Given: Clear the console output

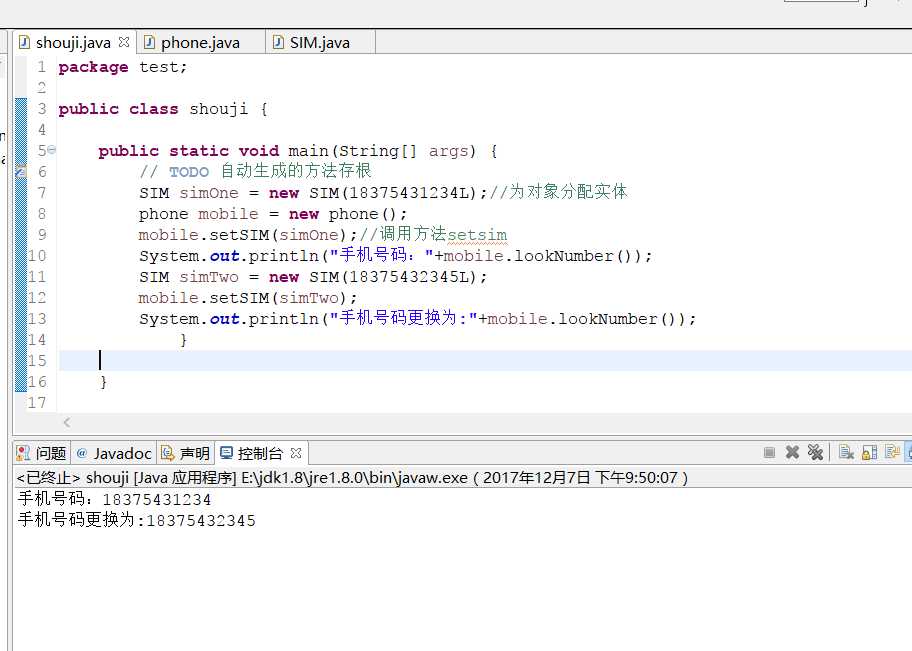Looking at the screenshot, I should tap(846, 453).
